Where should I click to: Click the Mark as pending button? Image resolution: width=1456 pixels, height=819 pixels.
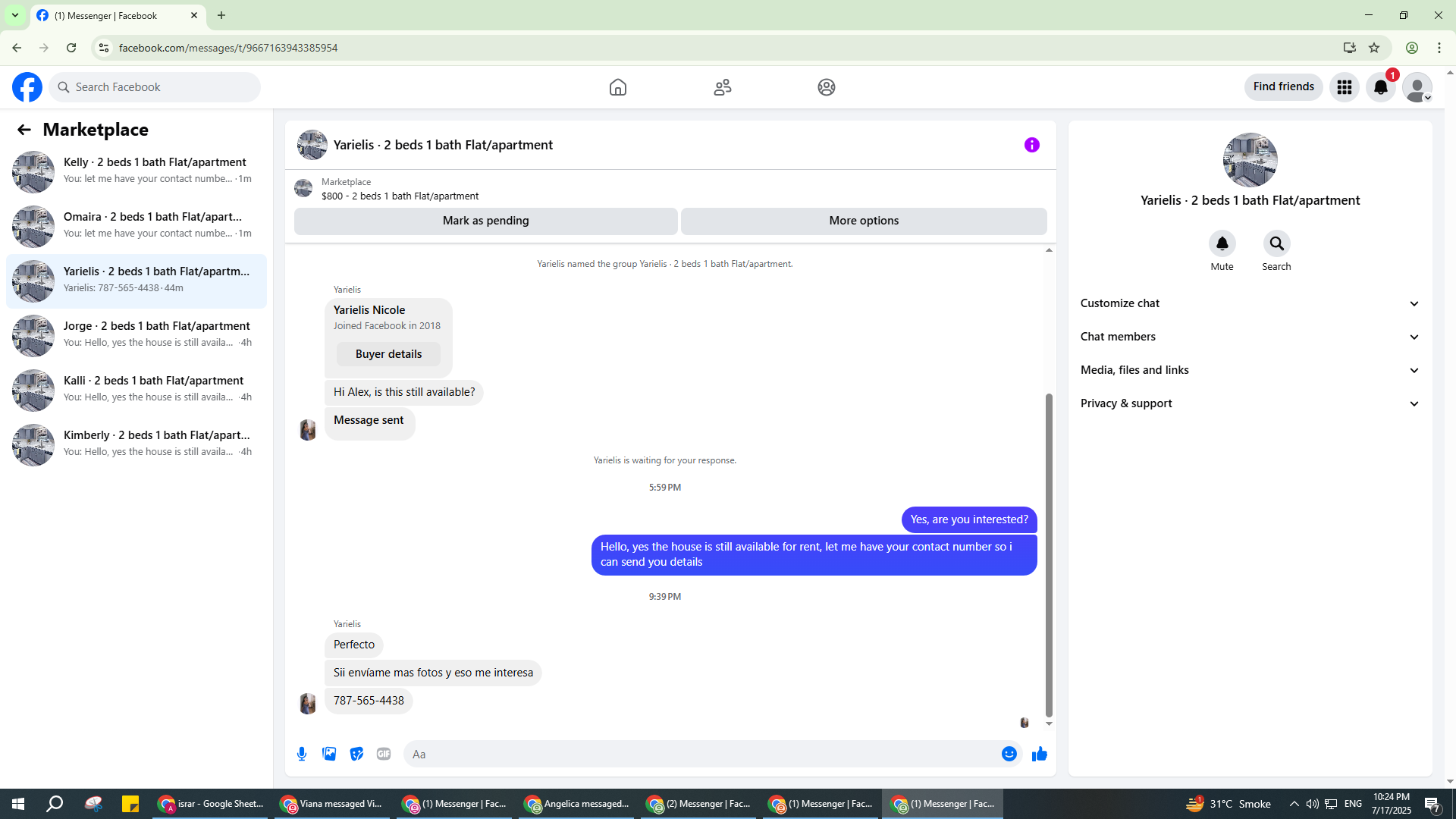tap(486, 221)
